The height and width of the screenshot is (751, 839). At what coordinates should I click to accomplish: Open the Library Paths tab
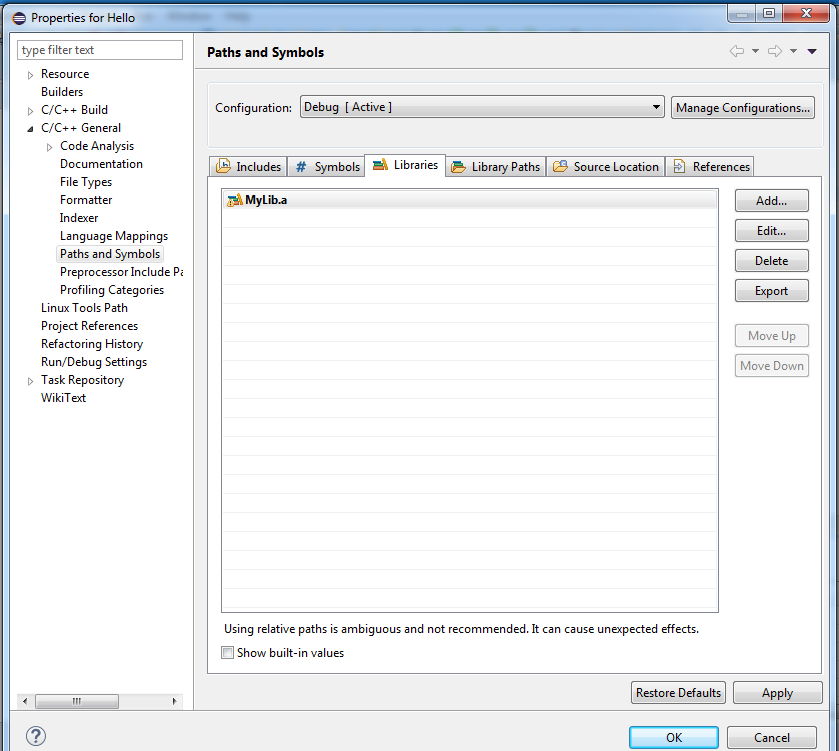coord(496,167)
